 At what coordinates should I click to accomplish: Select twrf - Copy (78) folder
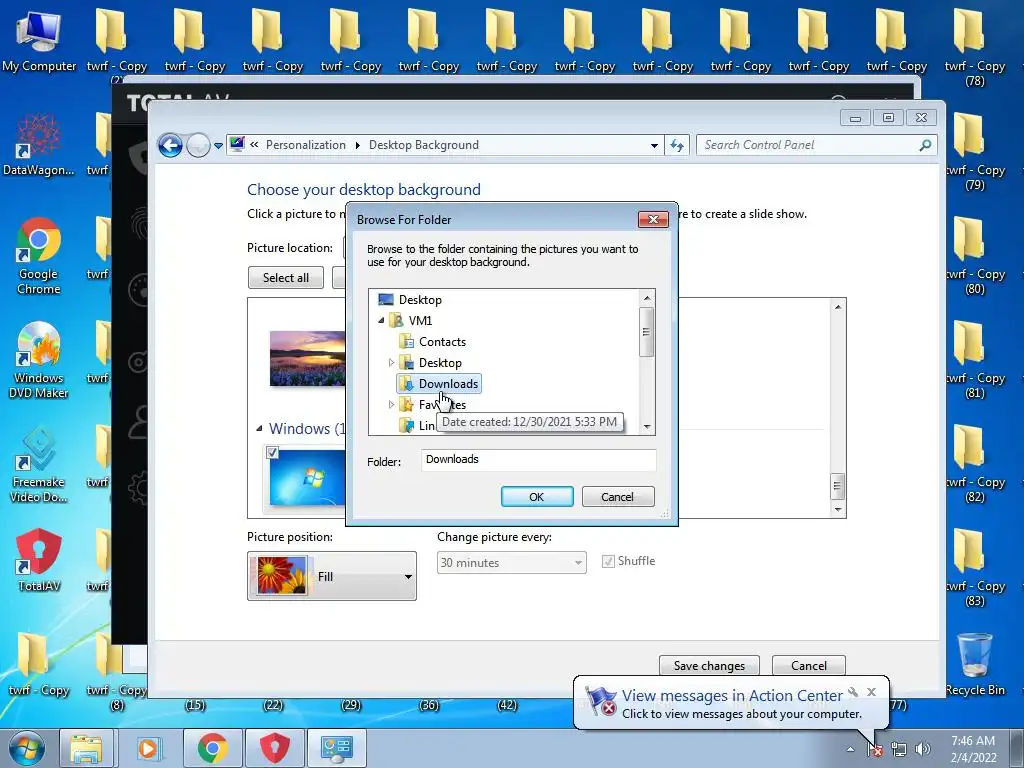click(x=974, y=48)
